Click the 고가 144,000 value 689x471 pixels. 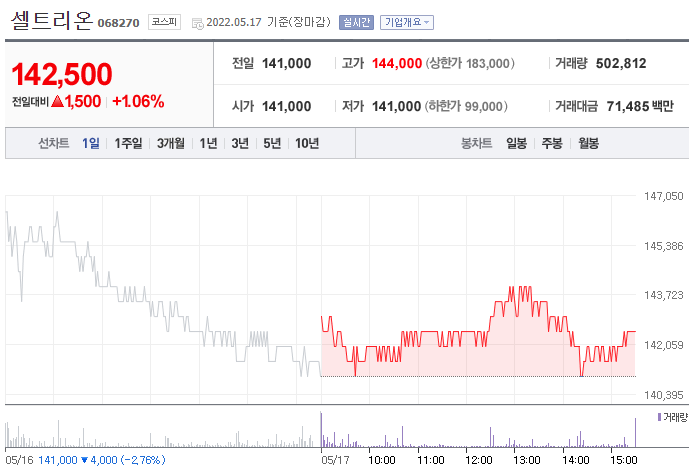point(397,64)
